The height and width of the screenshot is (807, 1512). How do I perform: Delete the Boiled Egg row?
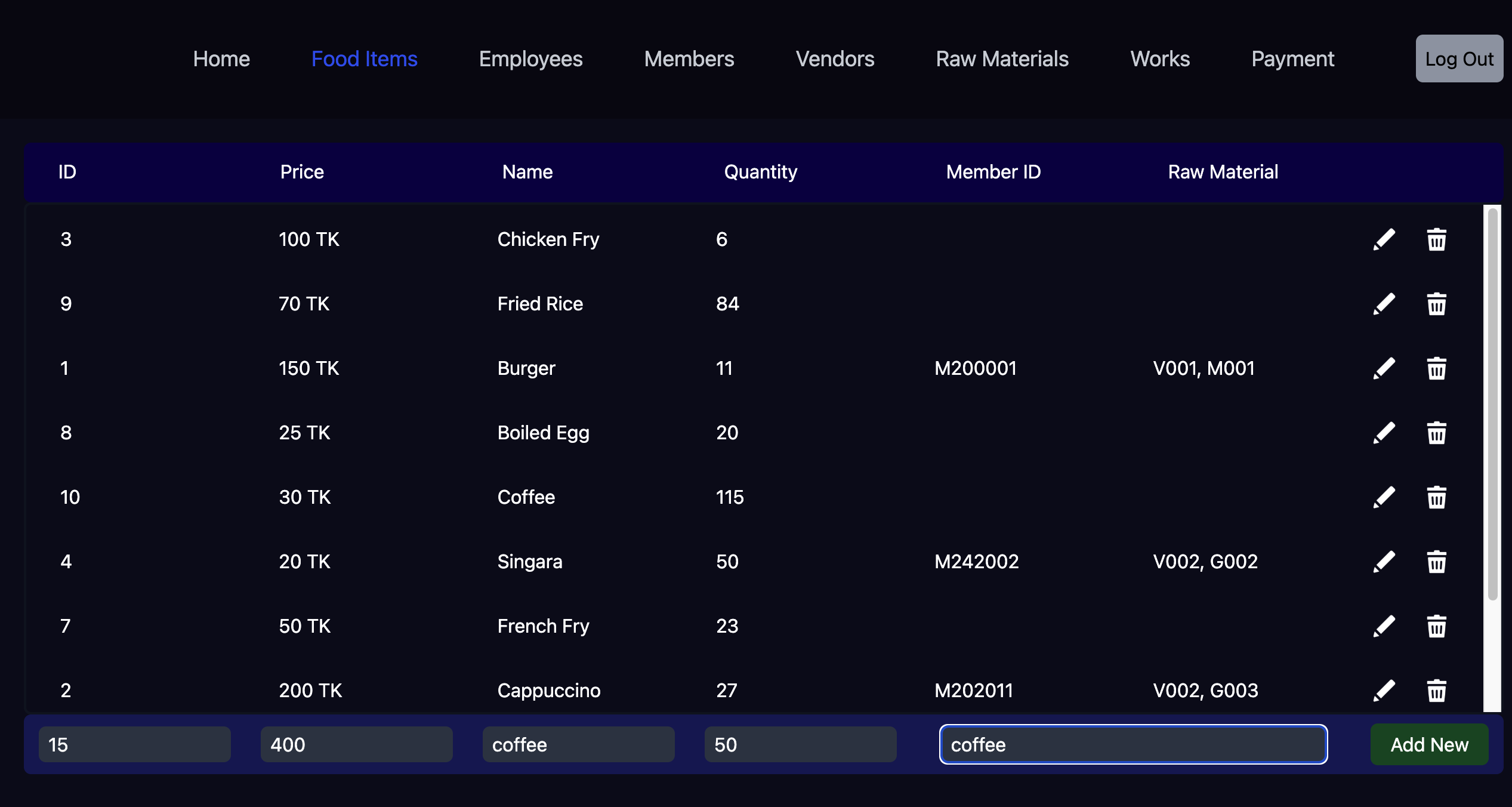click(x=1436, y=433)
